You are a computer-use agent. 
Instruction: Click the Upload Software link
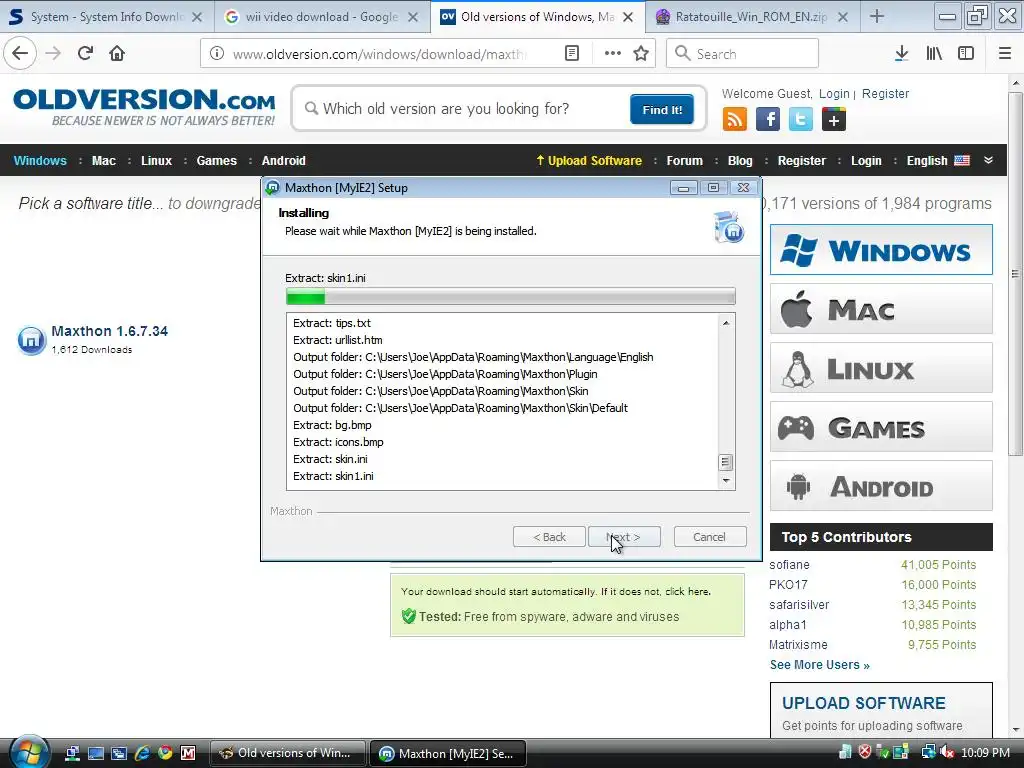click(x=588, y=161)
